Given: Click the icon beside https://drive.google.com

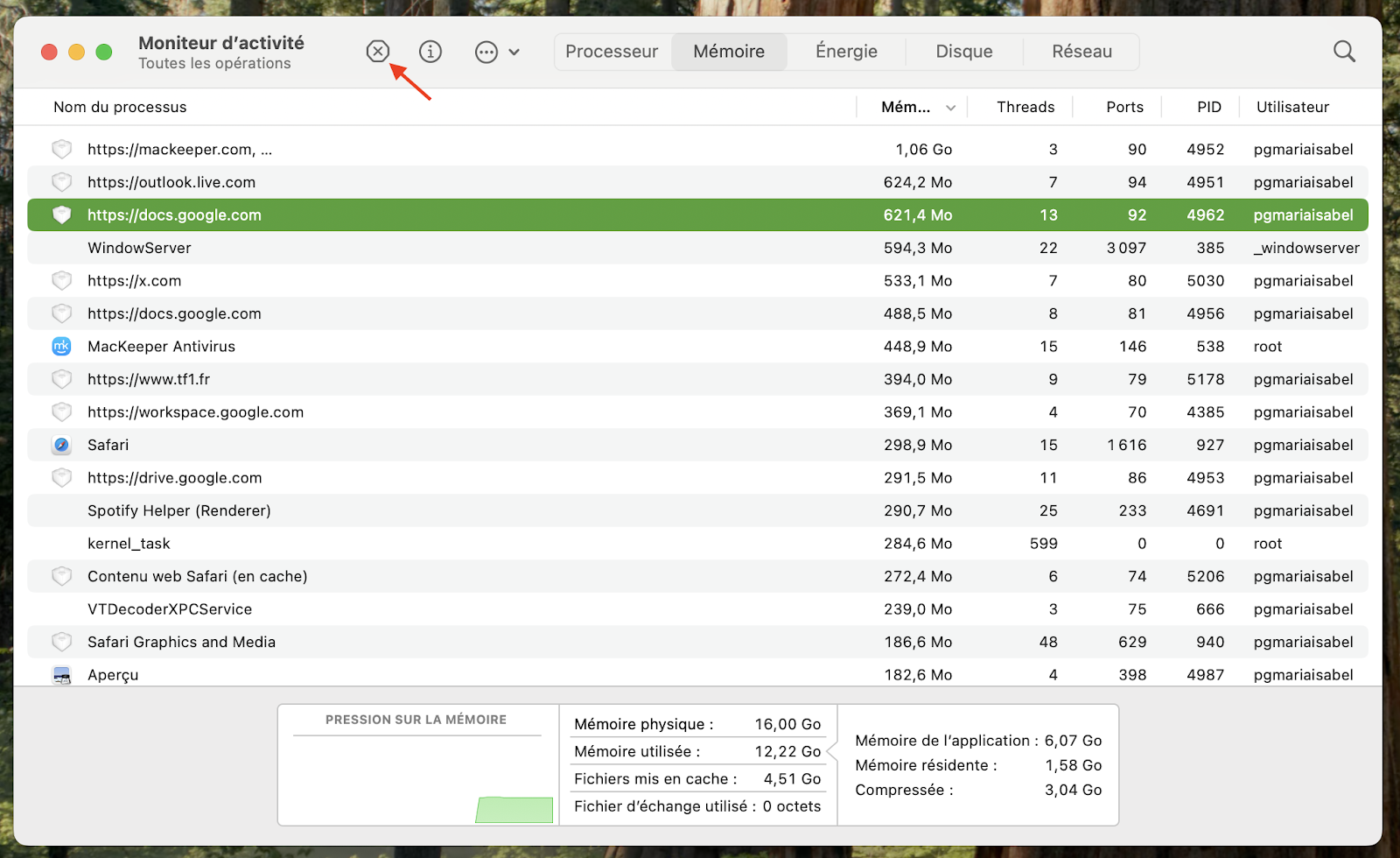Looking at the screenshot, I should tap(61, 477).
